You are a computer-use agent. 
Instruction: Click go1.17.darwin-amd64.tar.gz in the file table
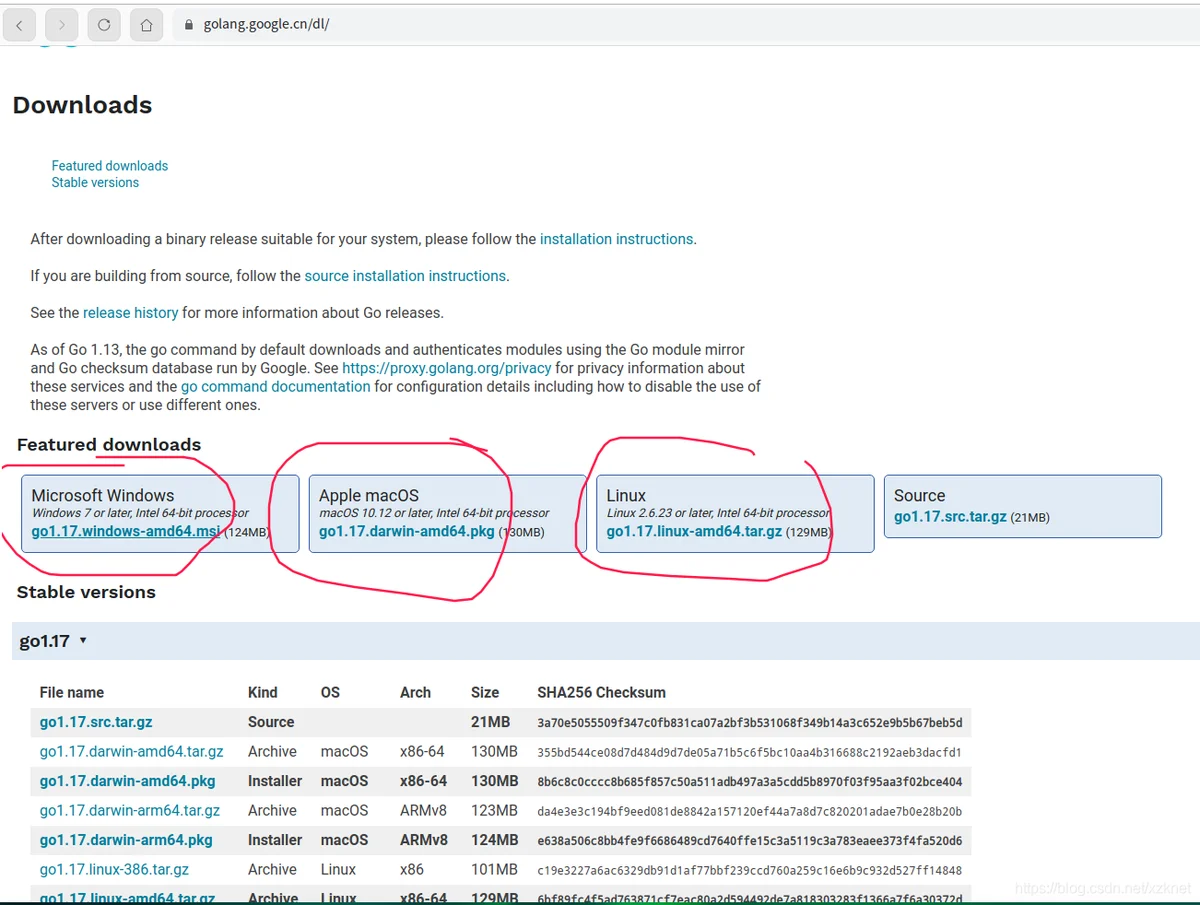[x=132, y=752]
